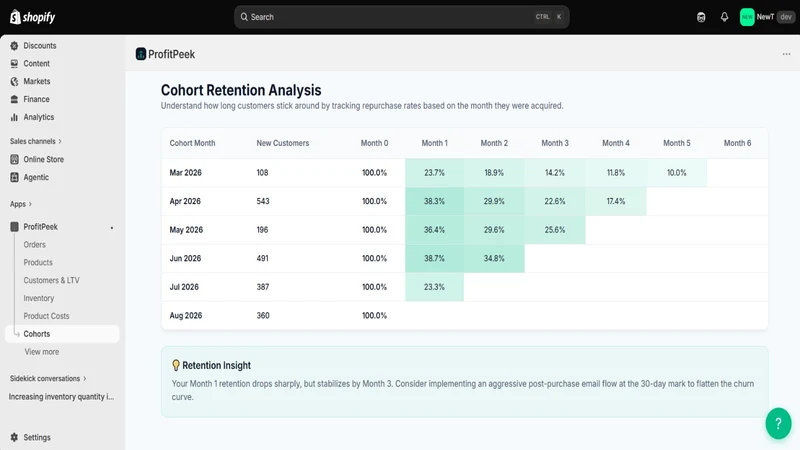The width and height of the screenshot is (800, 450).
Task: Click Apr 2026 Month 1 cell 38.3%
Action: (434, 201)
